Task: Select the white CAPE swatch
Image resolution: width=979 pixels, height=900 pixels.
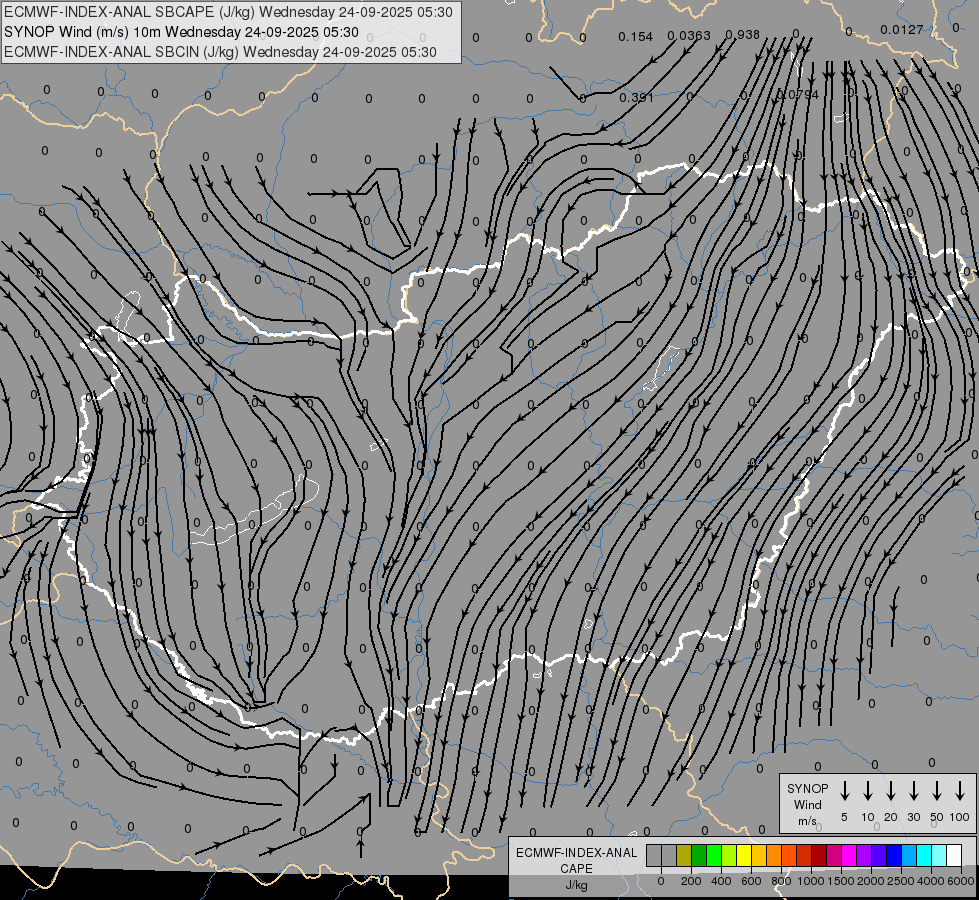Action: point(953,855)
